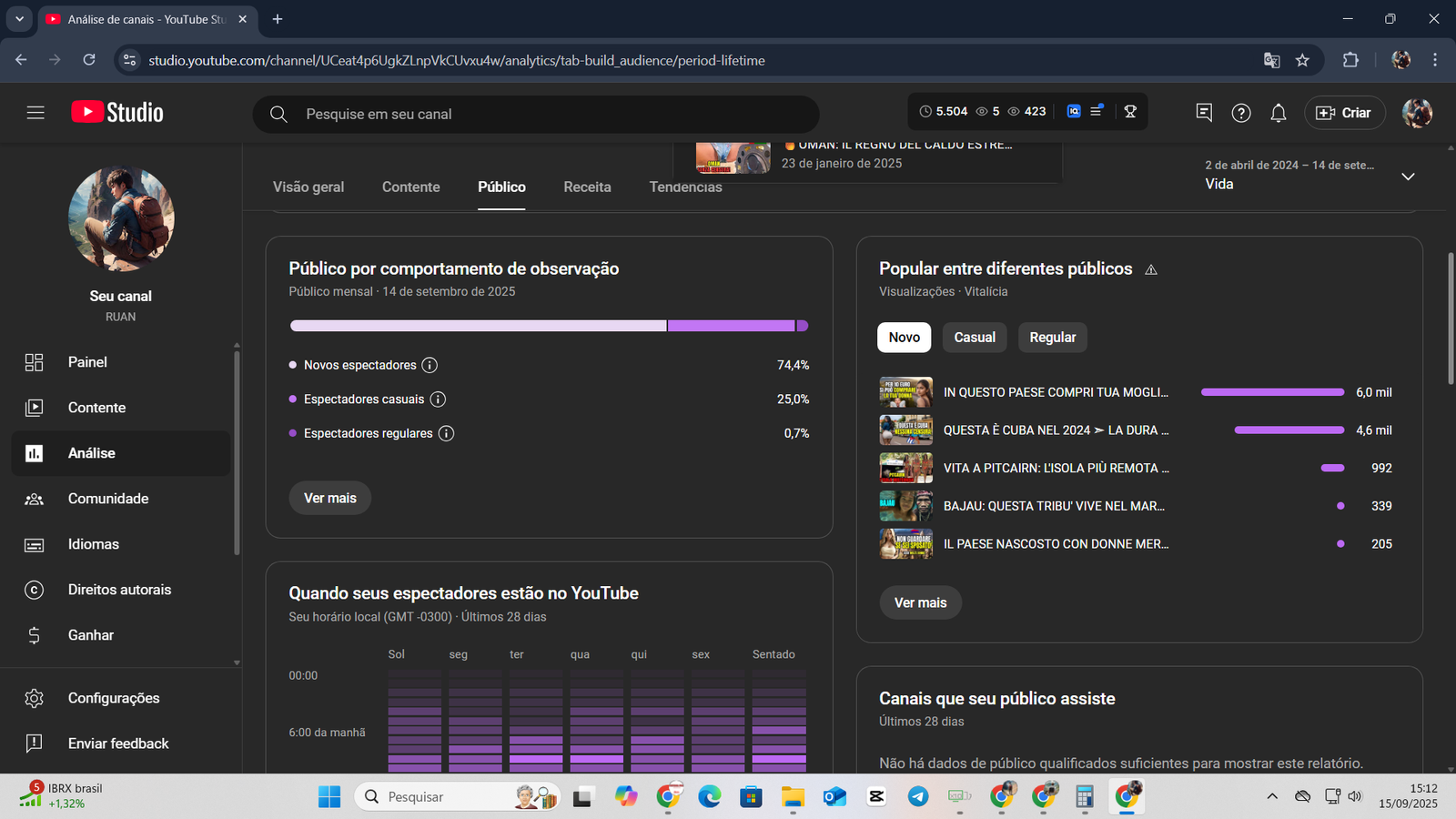
Task: Open the channel profile picture in sidebar
Action: click(121, 218)
